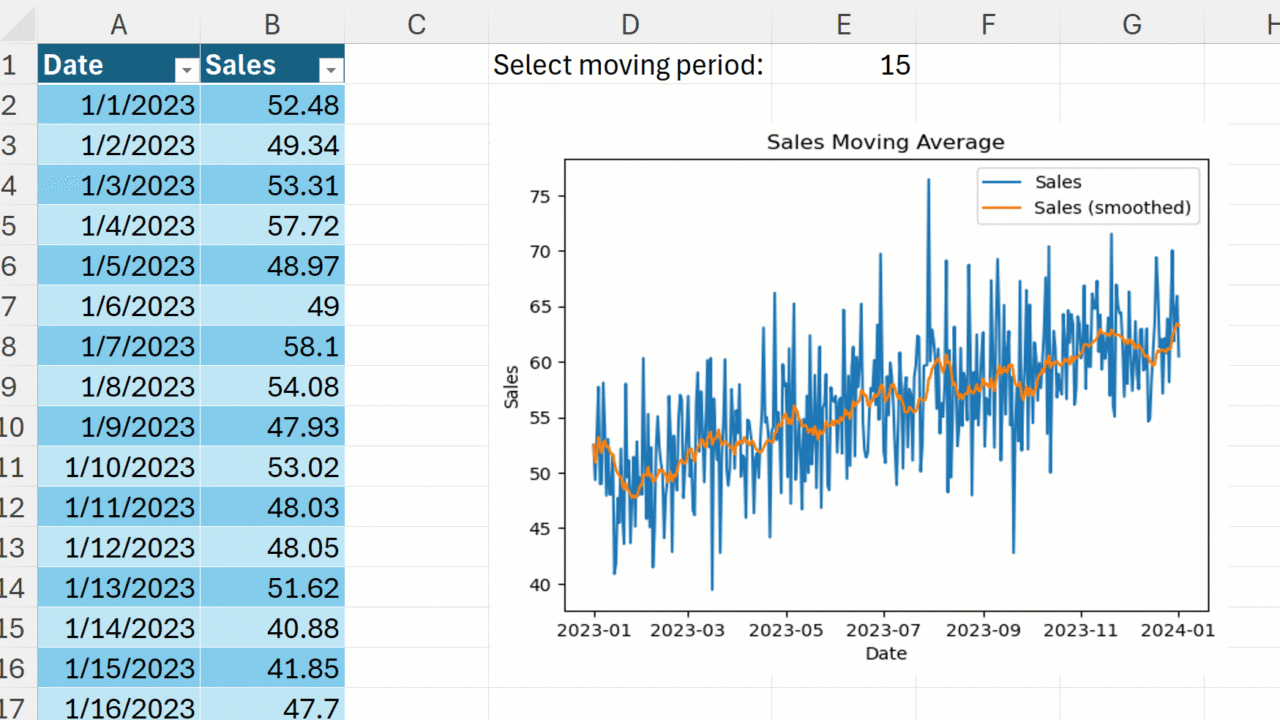
Task: Click the 'Sales (smoothed)' legend entry
Action: click(x=1112, y=208)
